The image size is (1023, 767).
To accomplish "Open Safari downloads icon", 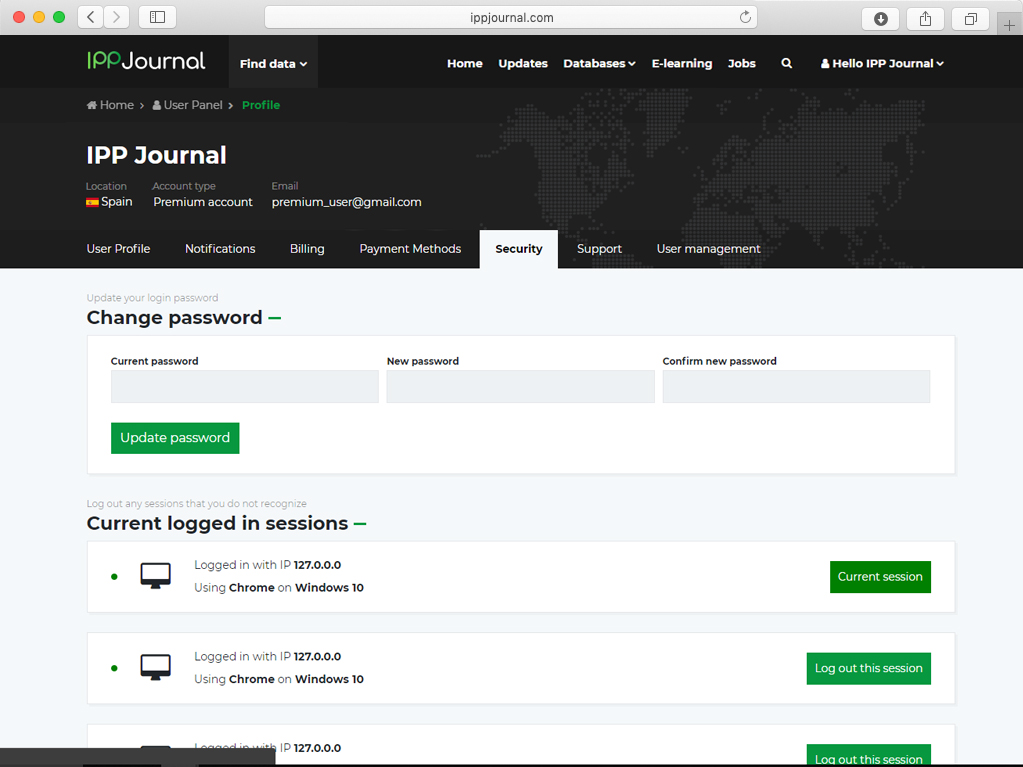I will tap(880, 18).
